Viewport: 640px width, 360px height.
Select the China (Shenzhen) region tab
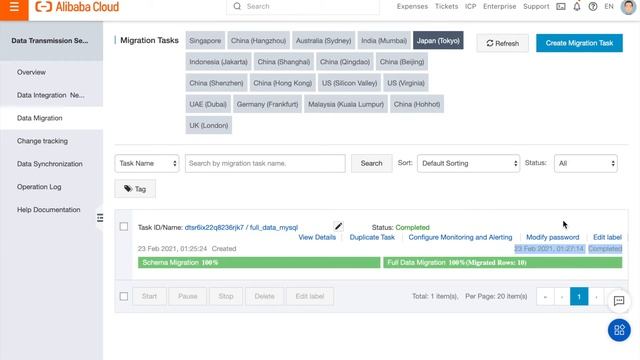(216, 83)
